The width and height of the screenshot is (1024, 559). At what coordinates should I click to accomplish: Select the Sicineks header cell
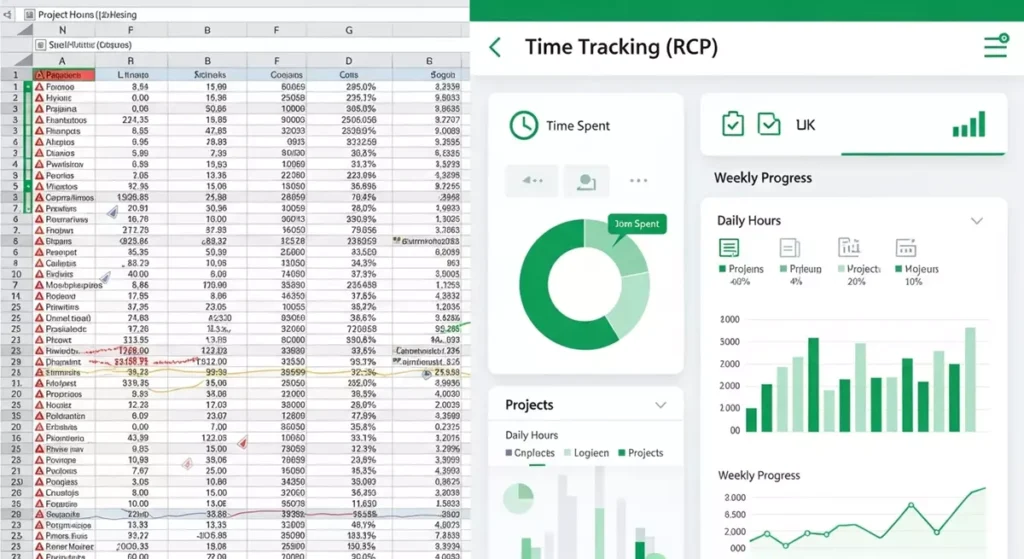tap(210, 75)
